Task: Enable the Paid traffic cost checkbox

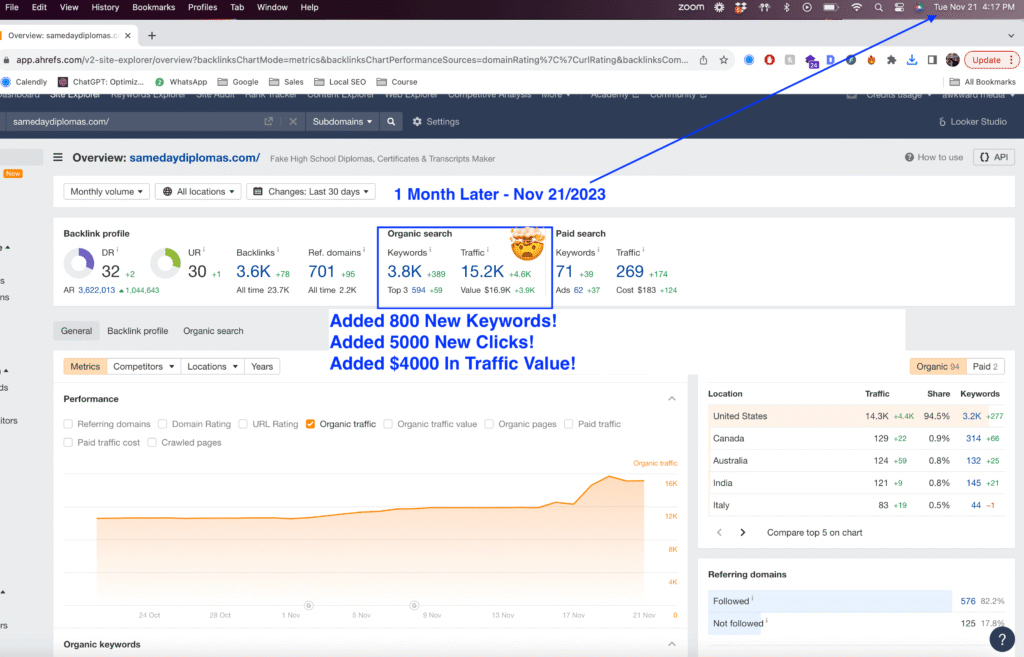Action: [x=68, y=442]
